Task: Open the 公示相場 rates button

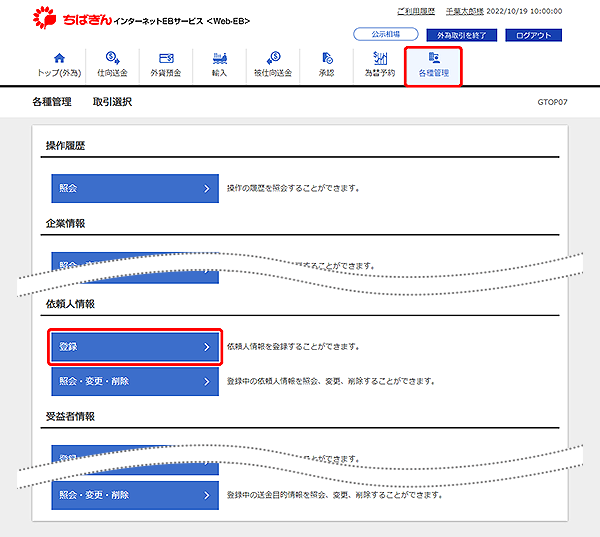Action: pyautogui.click(x=386, y=34)
